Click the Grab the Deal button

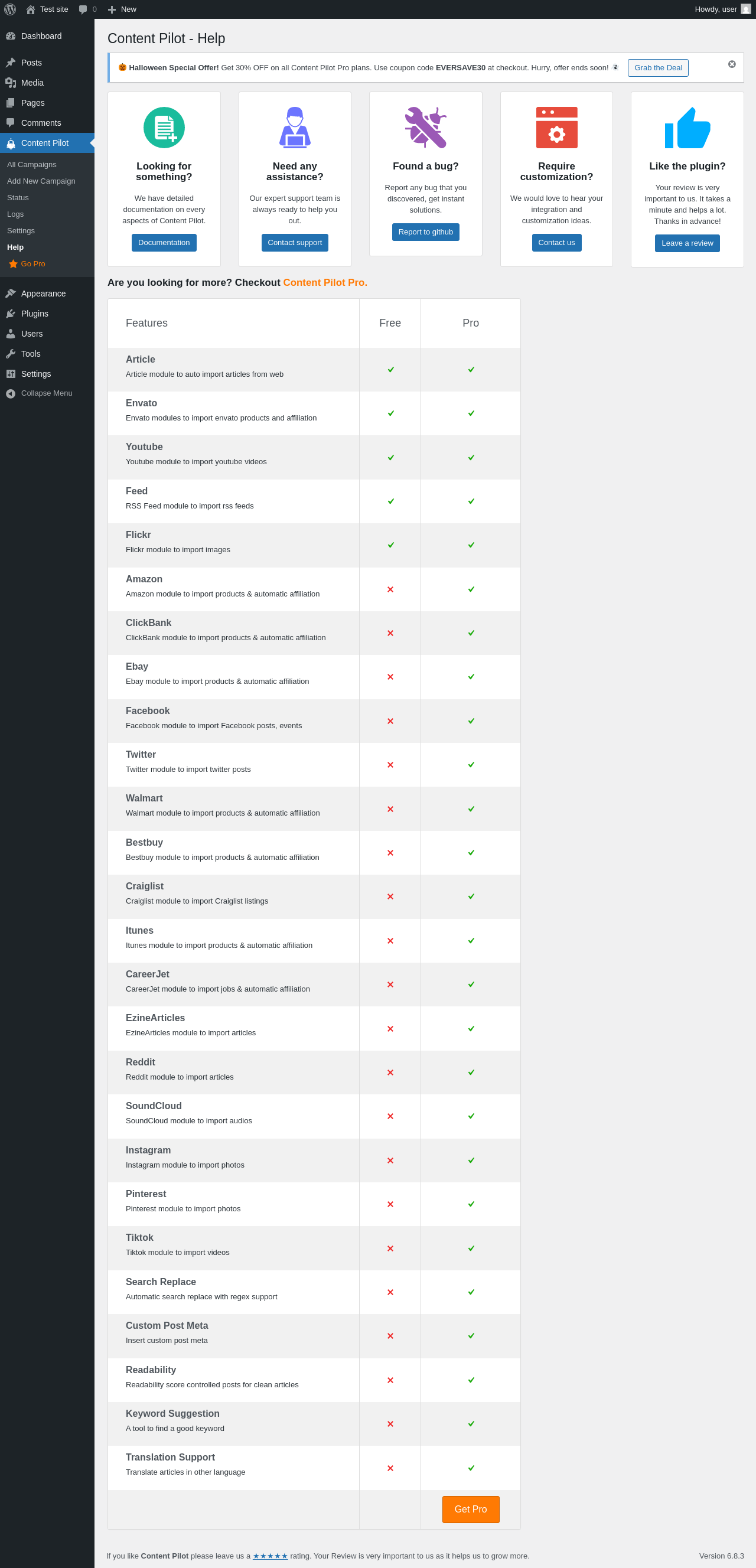[x=657, y=67]
